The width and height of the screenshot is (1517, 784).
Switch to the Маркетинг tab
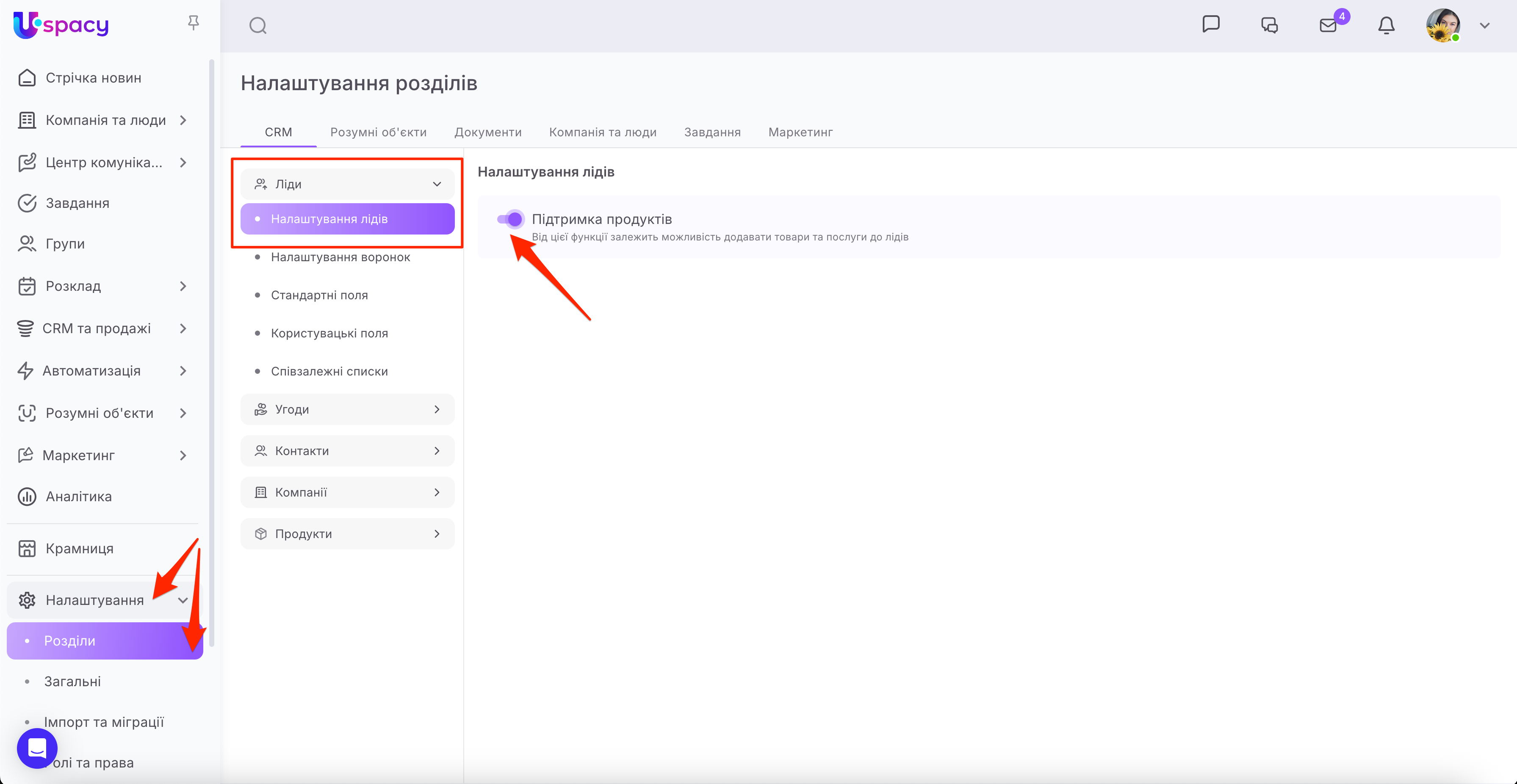point(800,132)
